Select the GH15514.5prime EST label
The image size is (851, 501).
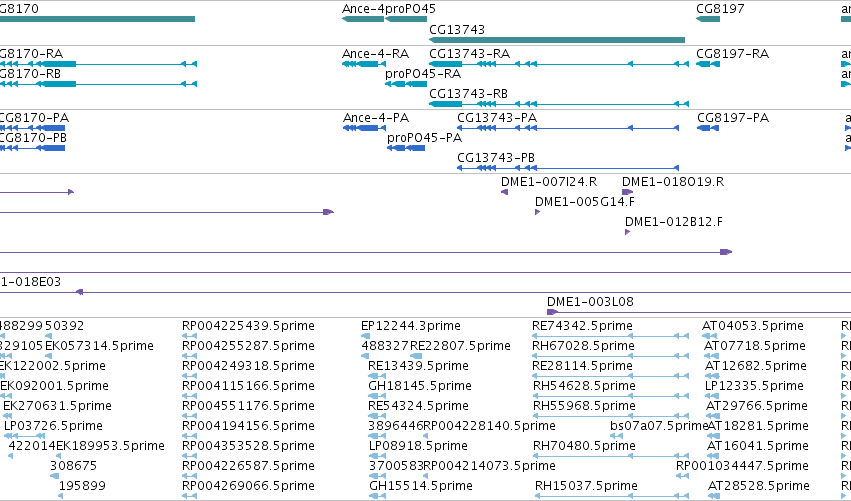pyautogui.click(x=421, y=486)
